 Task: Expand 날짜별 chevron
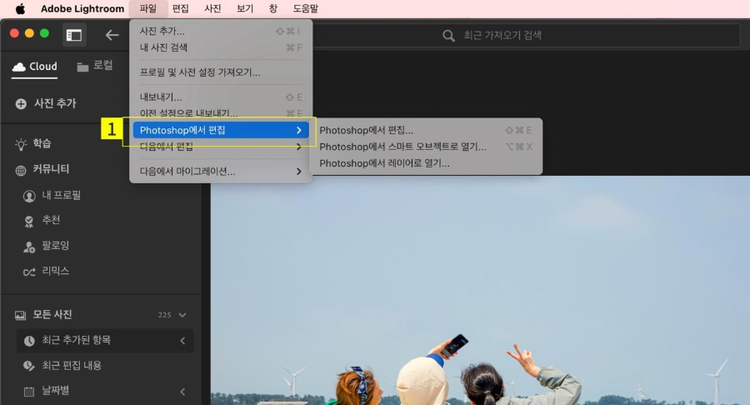pos(183,392)
